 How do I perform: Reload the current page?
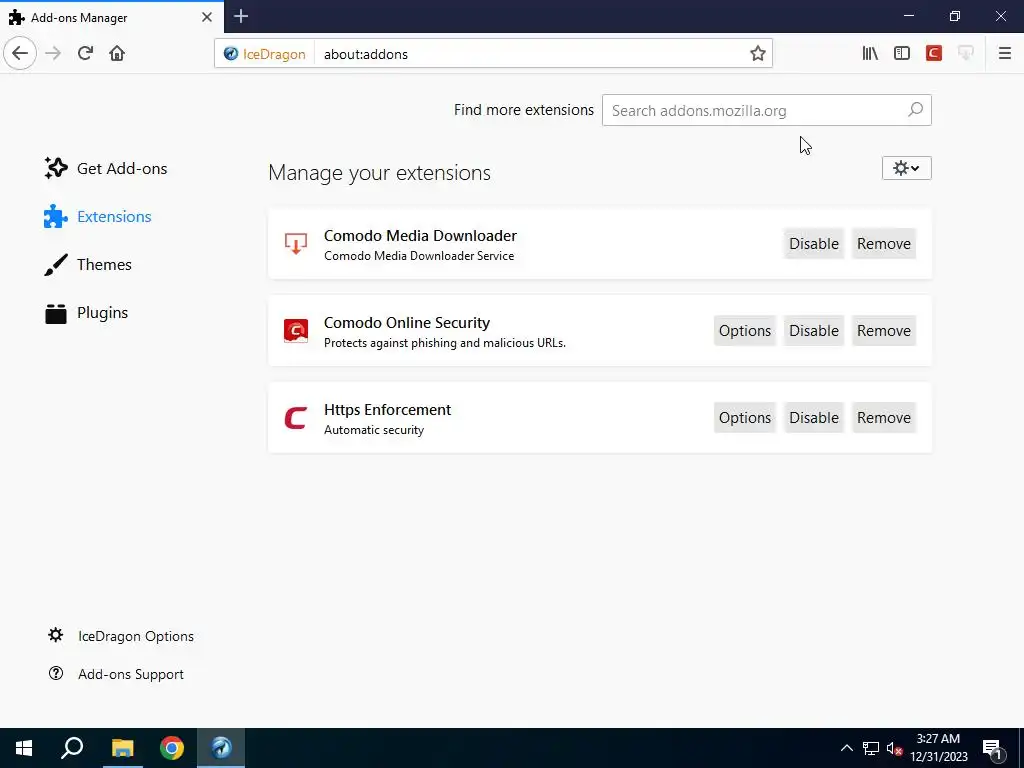pyautogui.click(x=85, y=53)
